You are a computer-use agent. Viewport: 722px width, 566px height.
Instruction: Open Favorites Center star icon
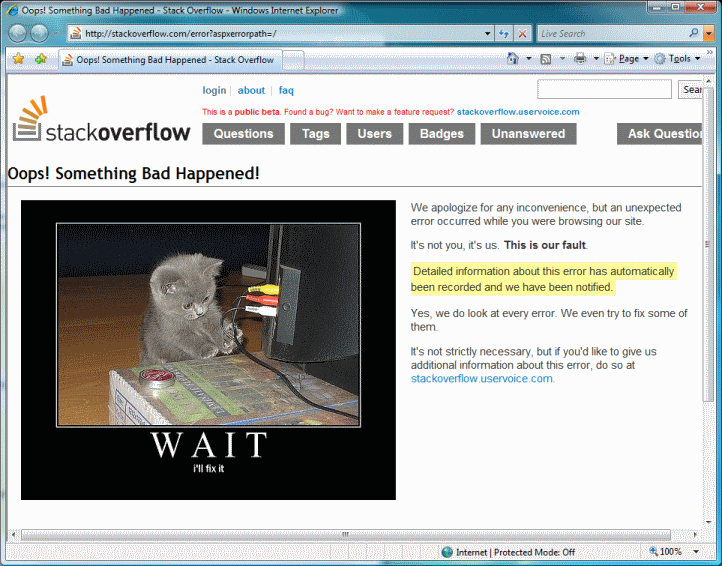18,58
